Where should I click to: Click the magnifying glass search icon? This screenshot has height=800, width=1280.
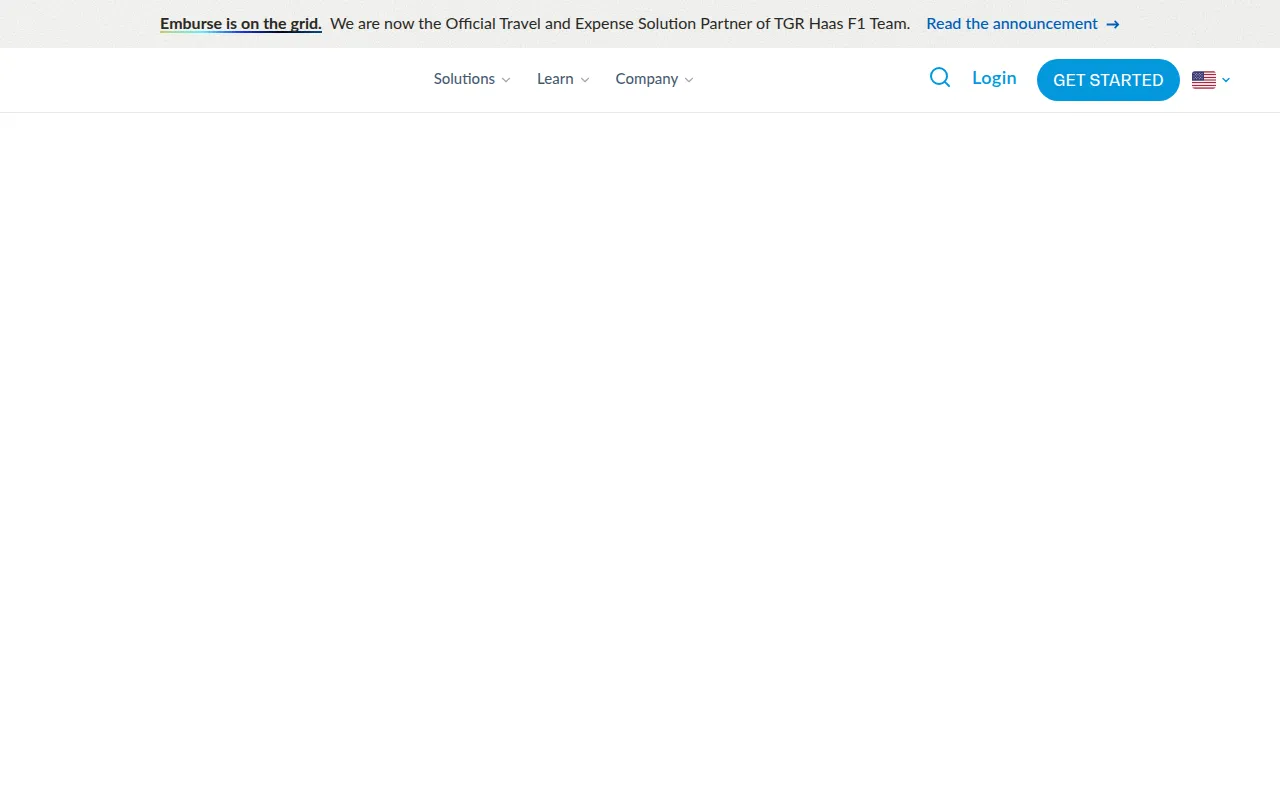pos(940,78)
